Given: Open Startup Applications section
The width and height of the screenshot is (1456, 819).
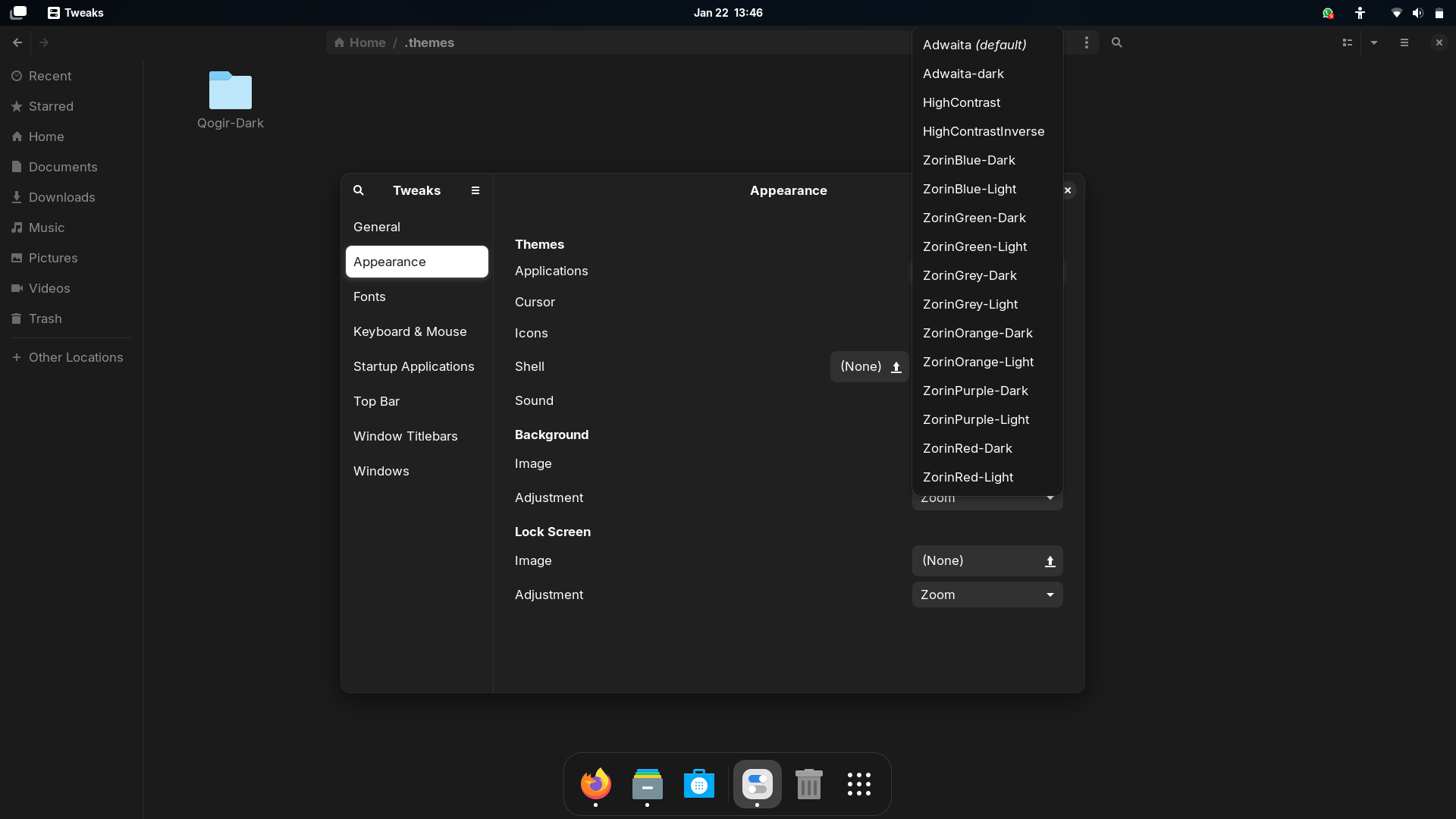Looking at the screenshot, I should tap(417, 366).
